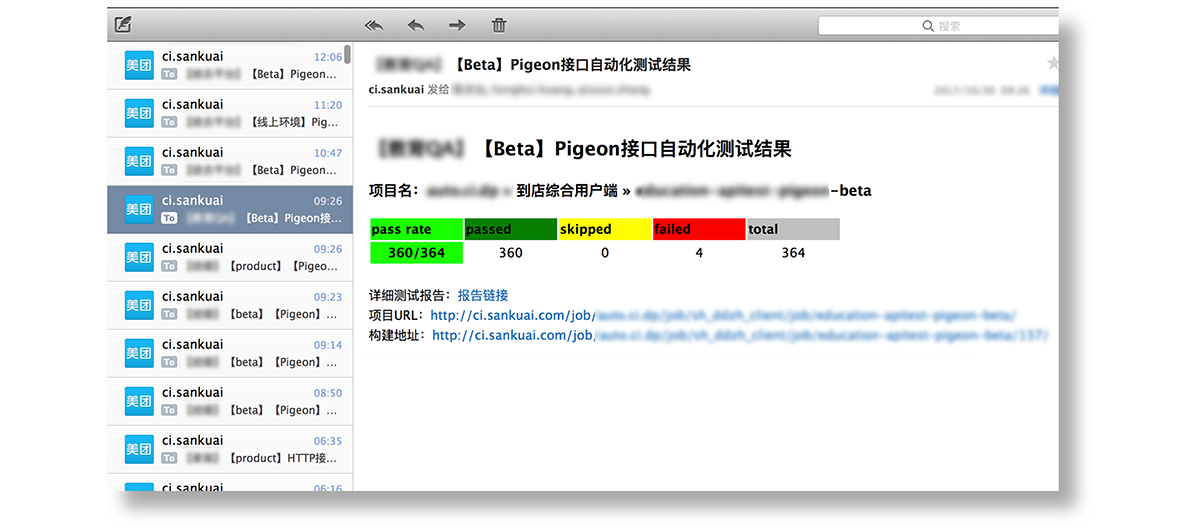Click the gray total header cell
The height and width of the screenshot is (532, 1200).
793,229
